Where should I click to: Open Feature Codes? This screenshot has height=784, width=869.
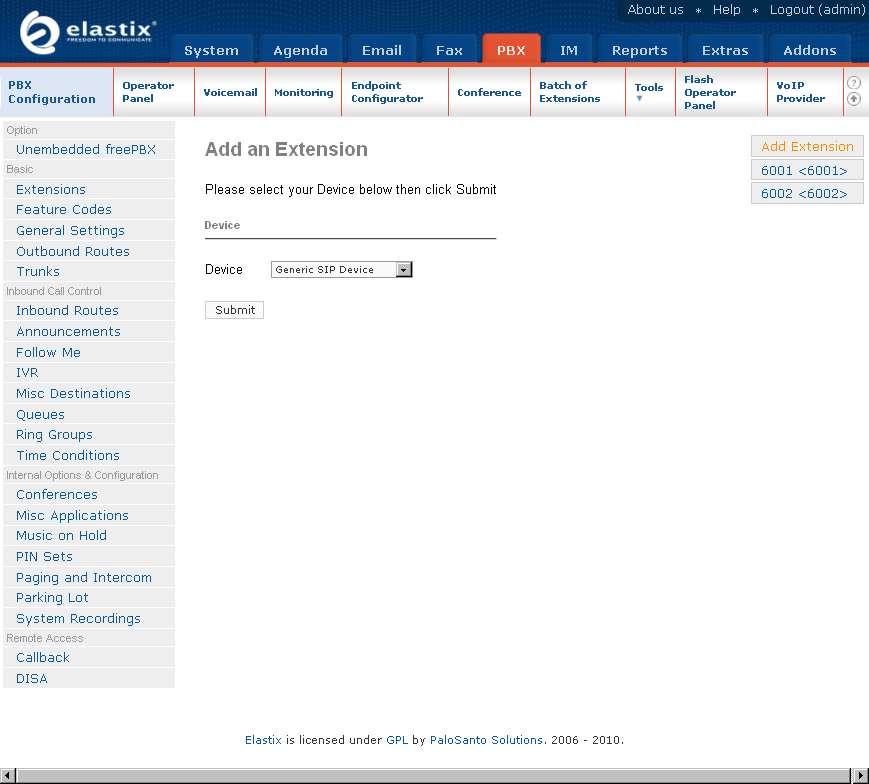coord(89,209)
